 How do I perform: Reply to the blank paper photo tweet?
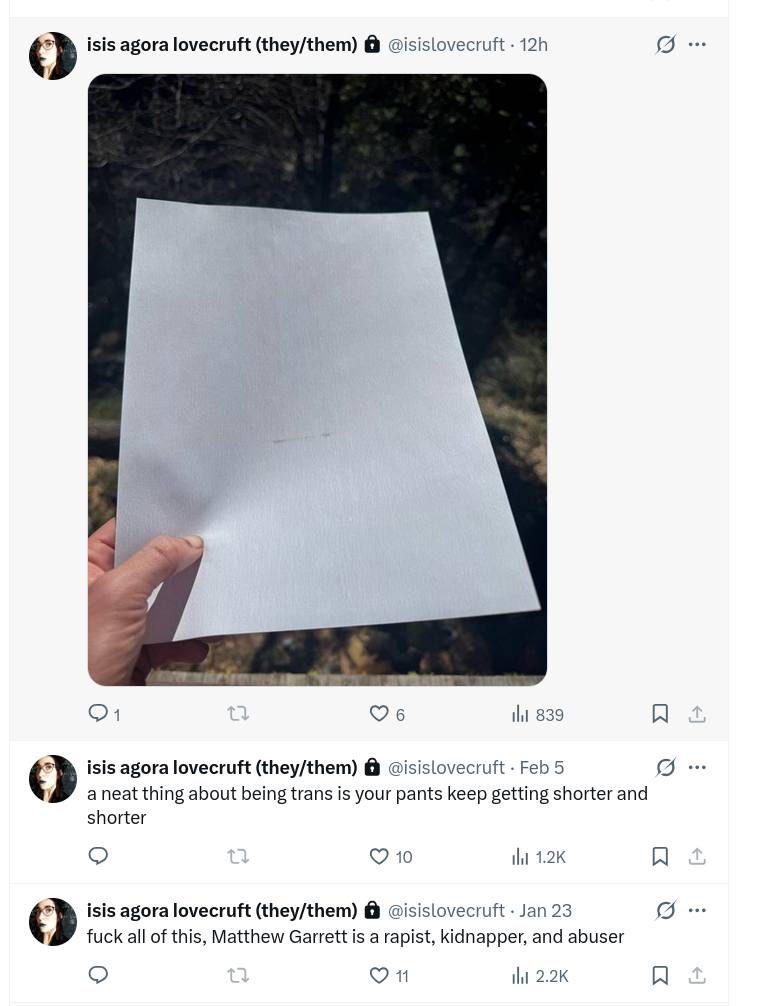pyautogui.click(x=98, y=713)
